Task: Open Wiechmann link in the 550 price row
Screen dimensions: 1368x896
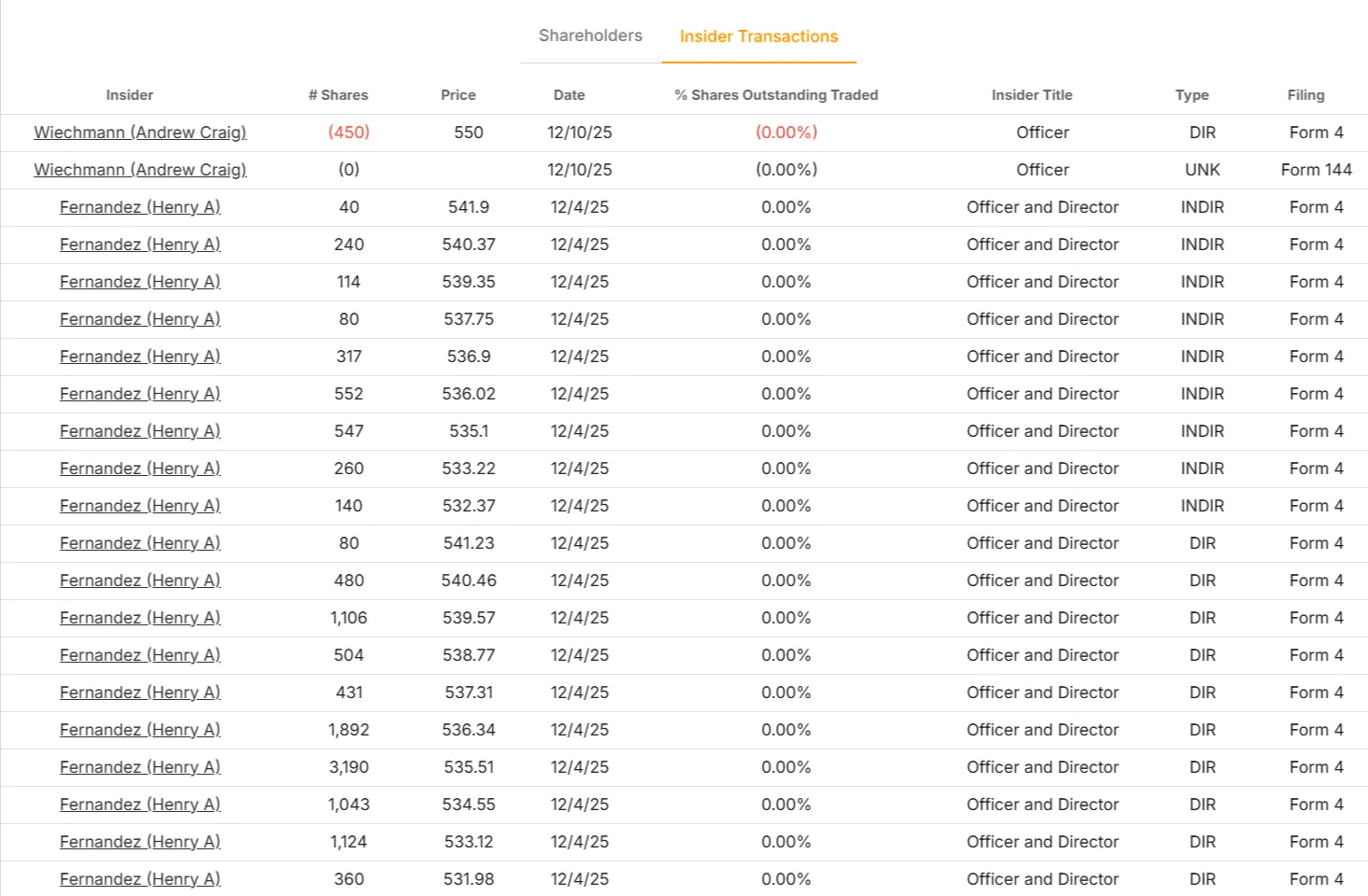Action: (x=140, y=133)
